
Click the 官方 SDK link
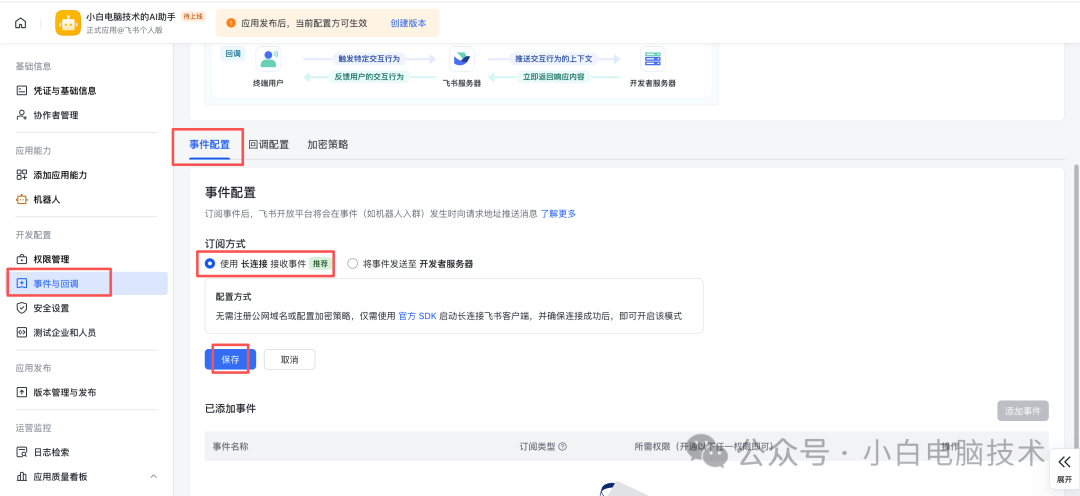pyautogui.click(x=417, y=316)
